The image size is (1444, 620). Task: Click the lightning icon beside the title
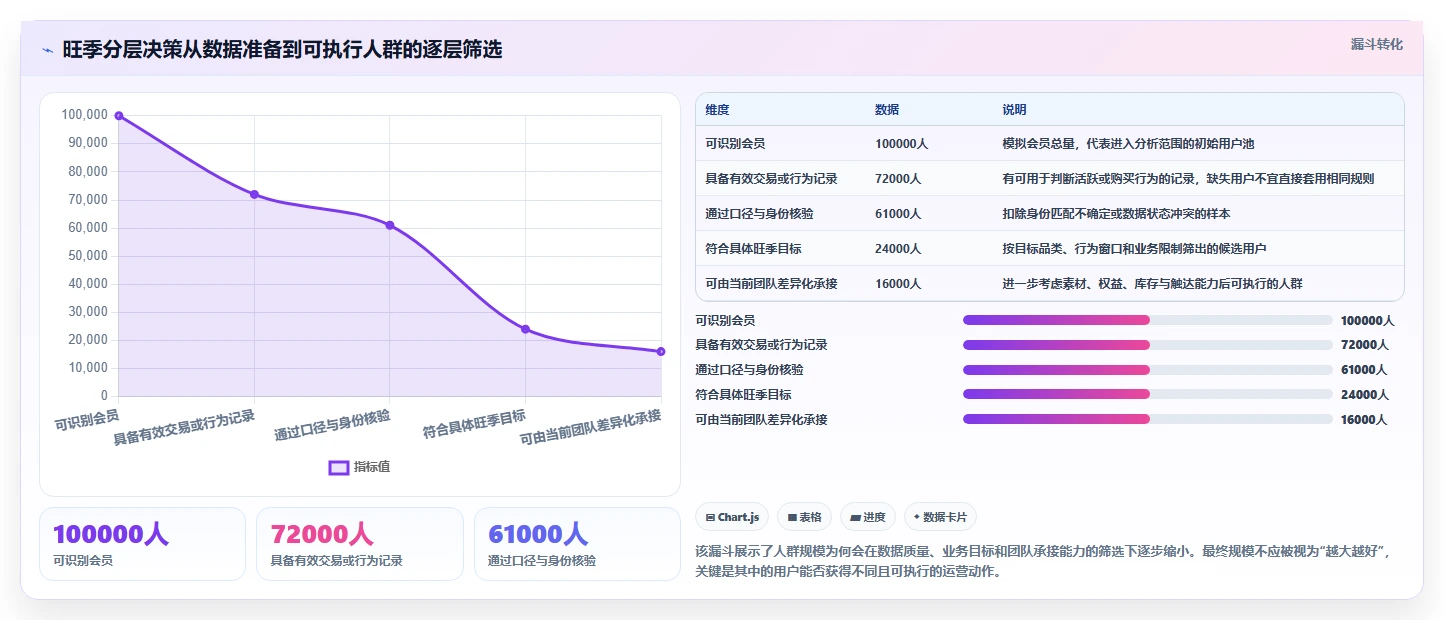pos(47,50)
